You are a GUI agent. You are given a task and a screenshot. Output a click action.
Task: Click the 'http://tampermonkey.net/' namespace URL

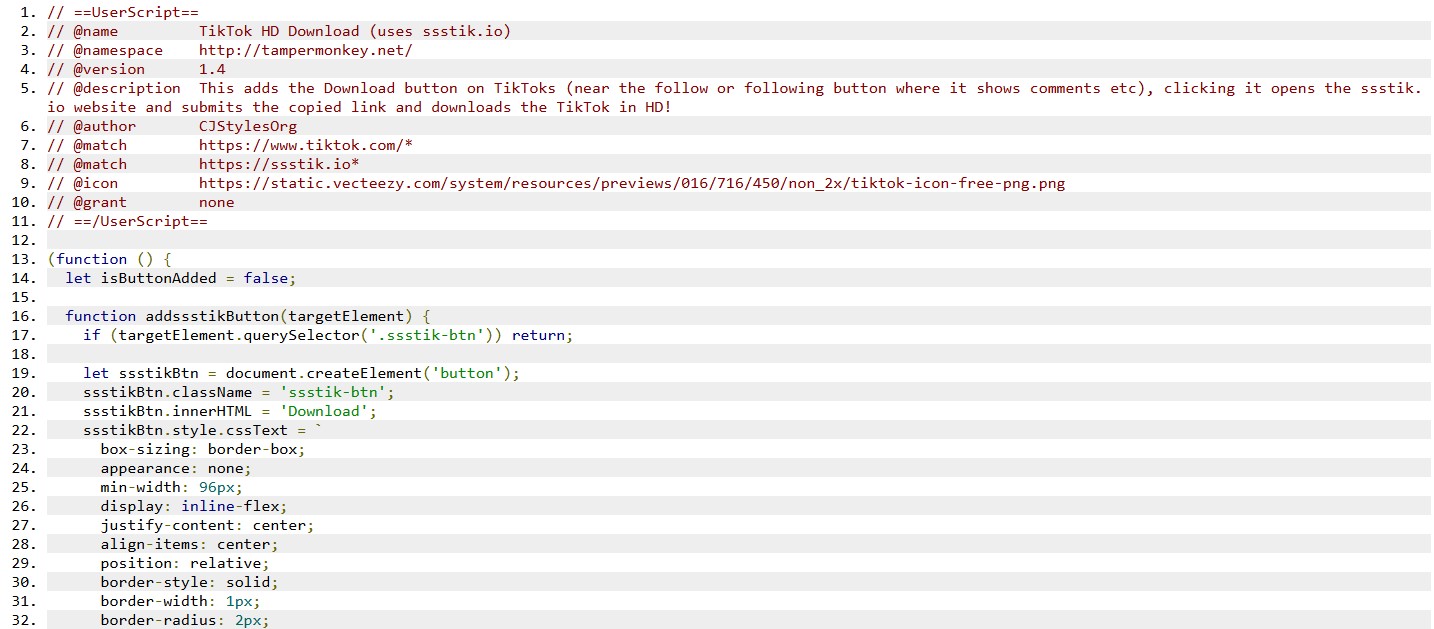point(306,50)
